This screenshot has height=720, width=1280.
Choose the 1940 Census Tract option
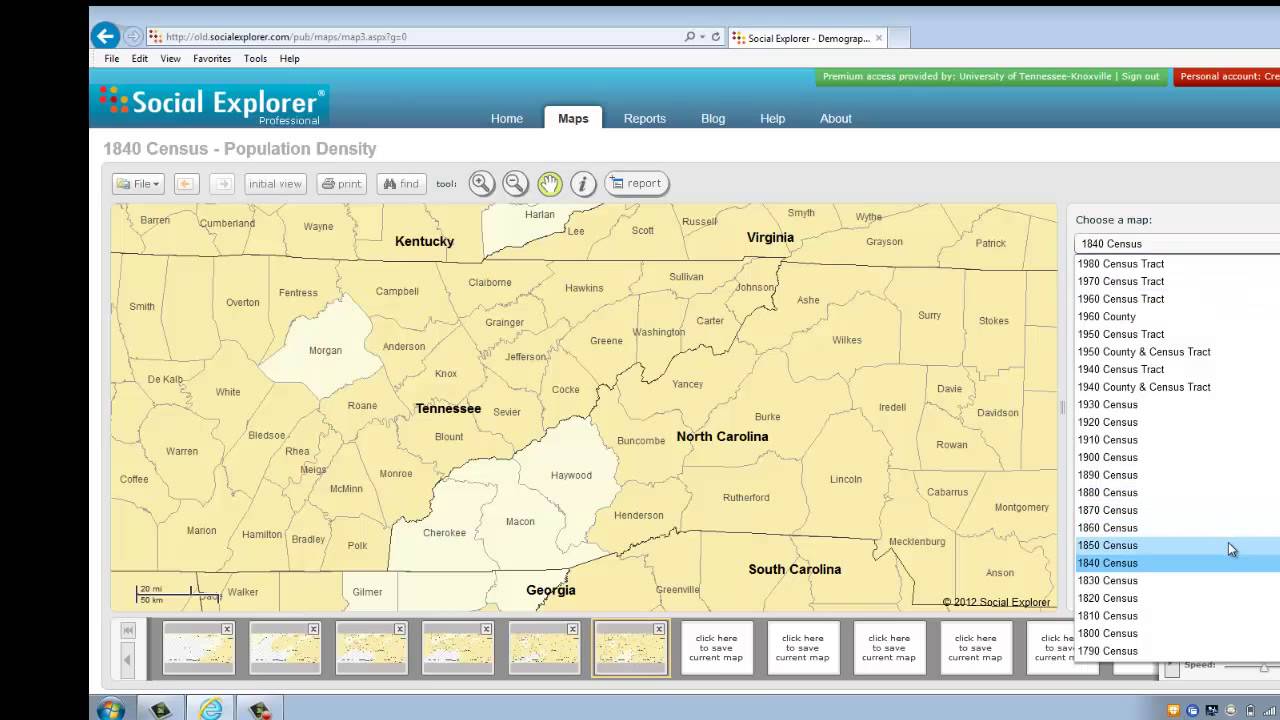tap(1178, 369)
